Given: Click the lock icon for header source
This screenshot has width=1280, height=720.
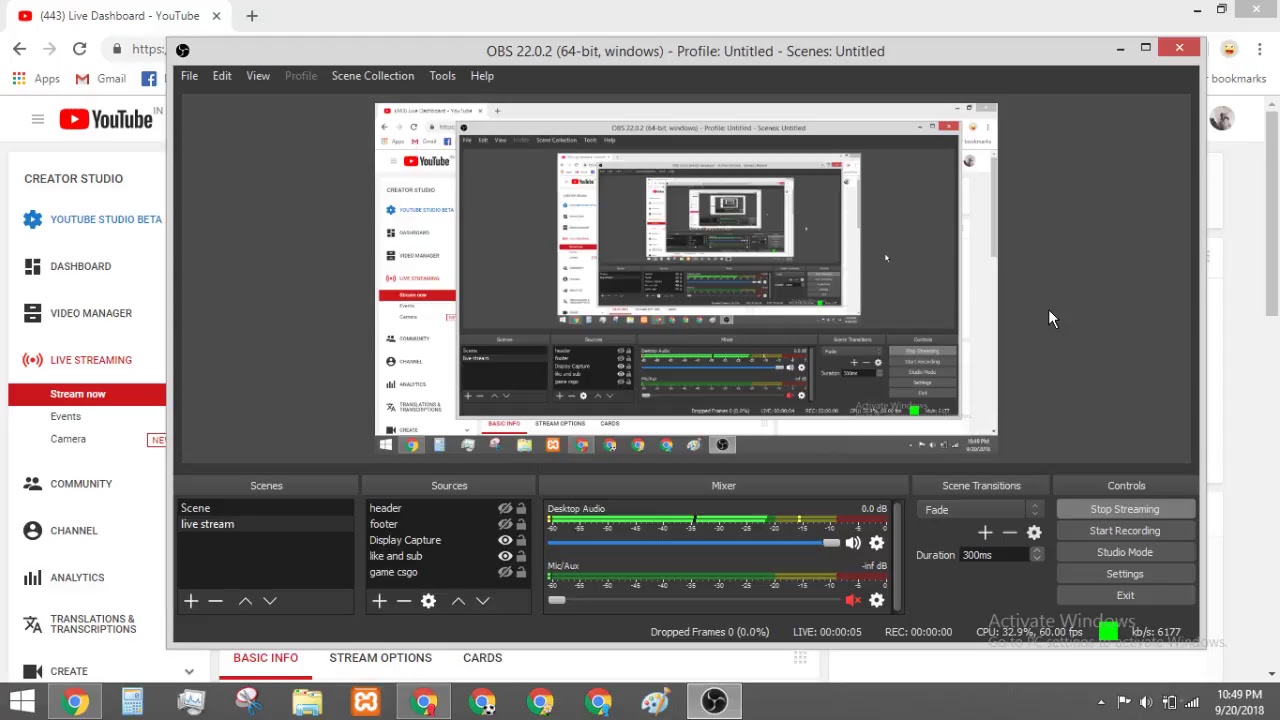Looking at the screenshot, I should click(x=521, y=508).
